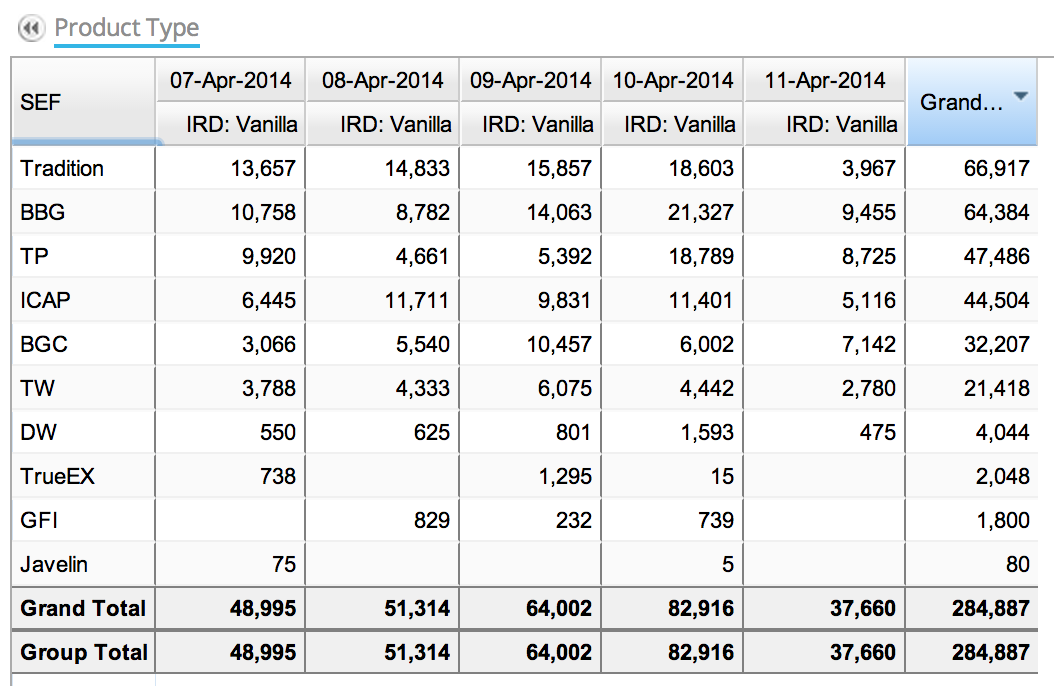The image size is (1054, 686).
Task: Select the Grand… column header
Action: [972, 101]
